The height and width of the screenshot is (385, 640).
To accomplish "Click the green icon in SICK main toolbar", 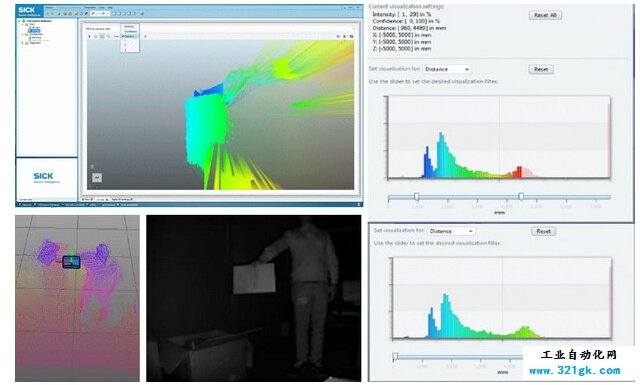I will 142,13.
